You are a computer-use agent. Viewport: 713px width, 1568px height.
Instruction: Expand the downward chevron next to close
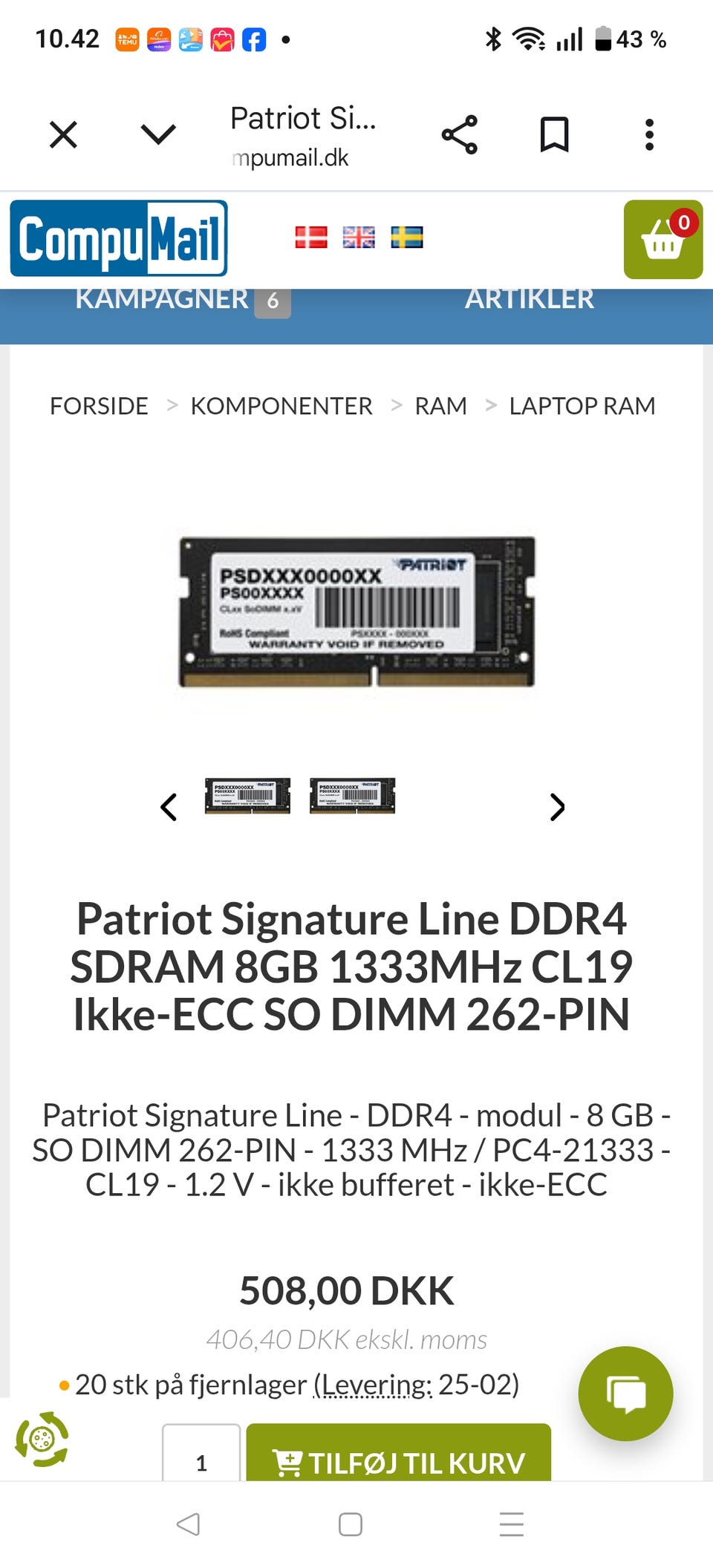coord(158,134)
